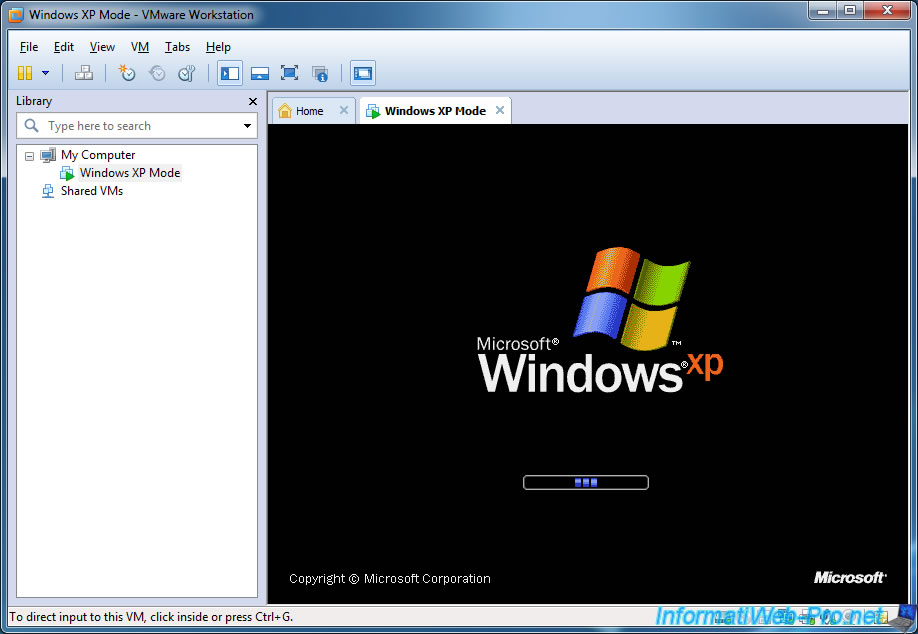This screenshot has width=918, height=634.
Task: Collapse the My Computer tree node
Action: pos(29,156)
